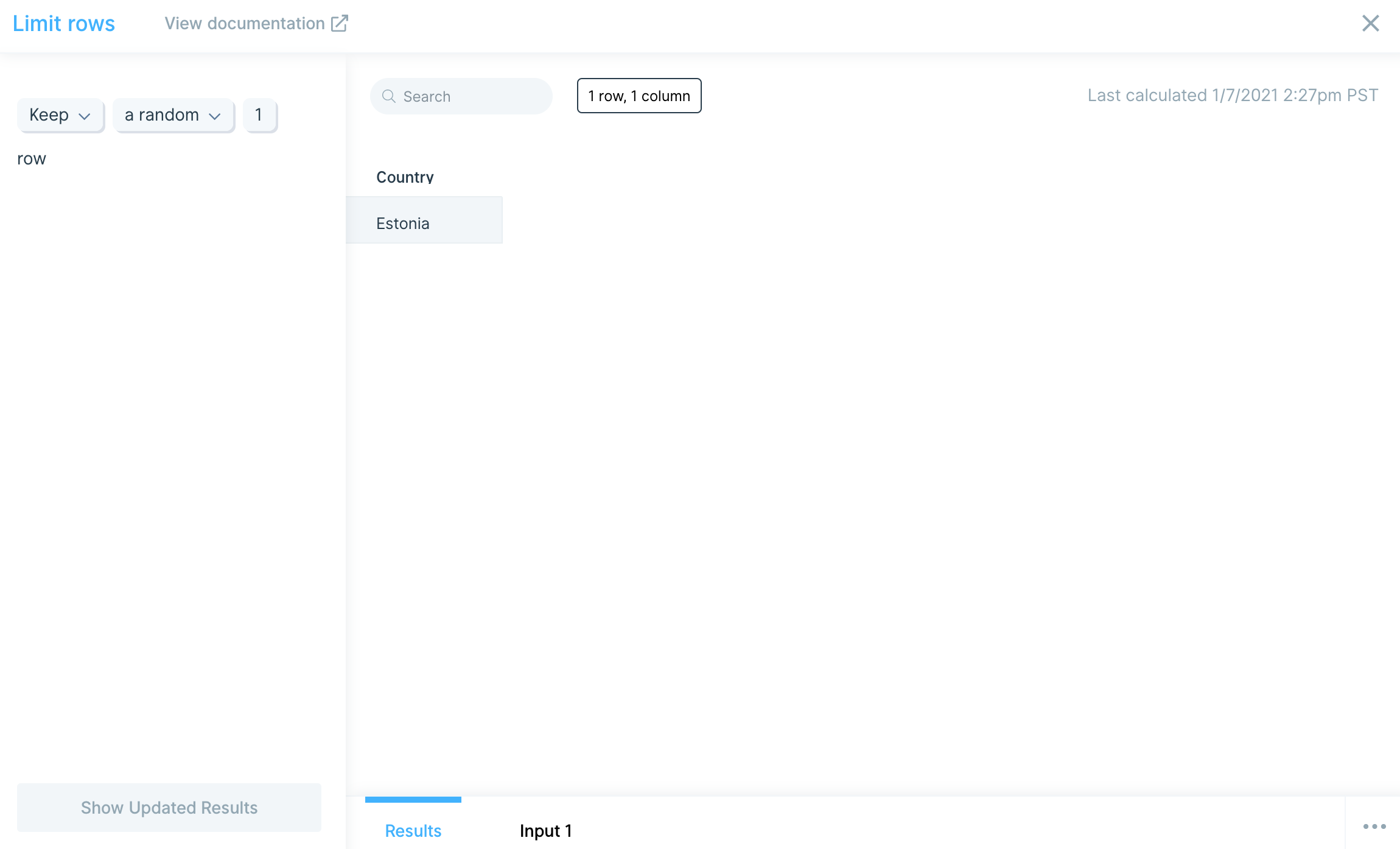
Task: Open the Keep dropdown
Action: click(60, 115)
